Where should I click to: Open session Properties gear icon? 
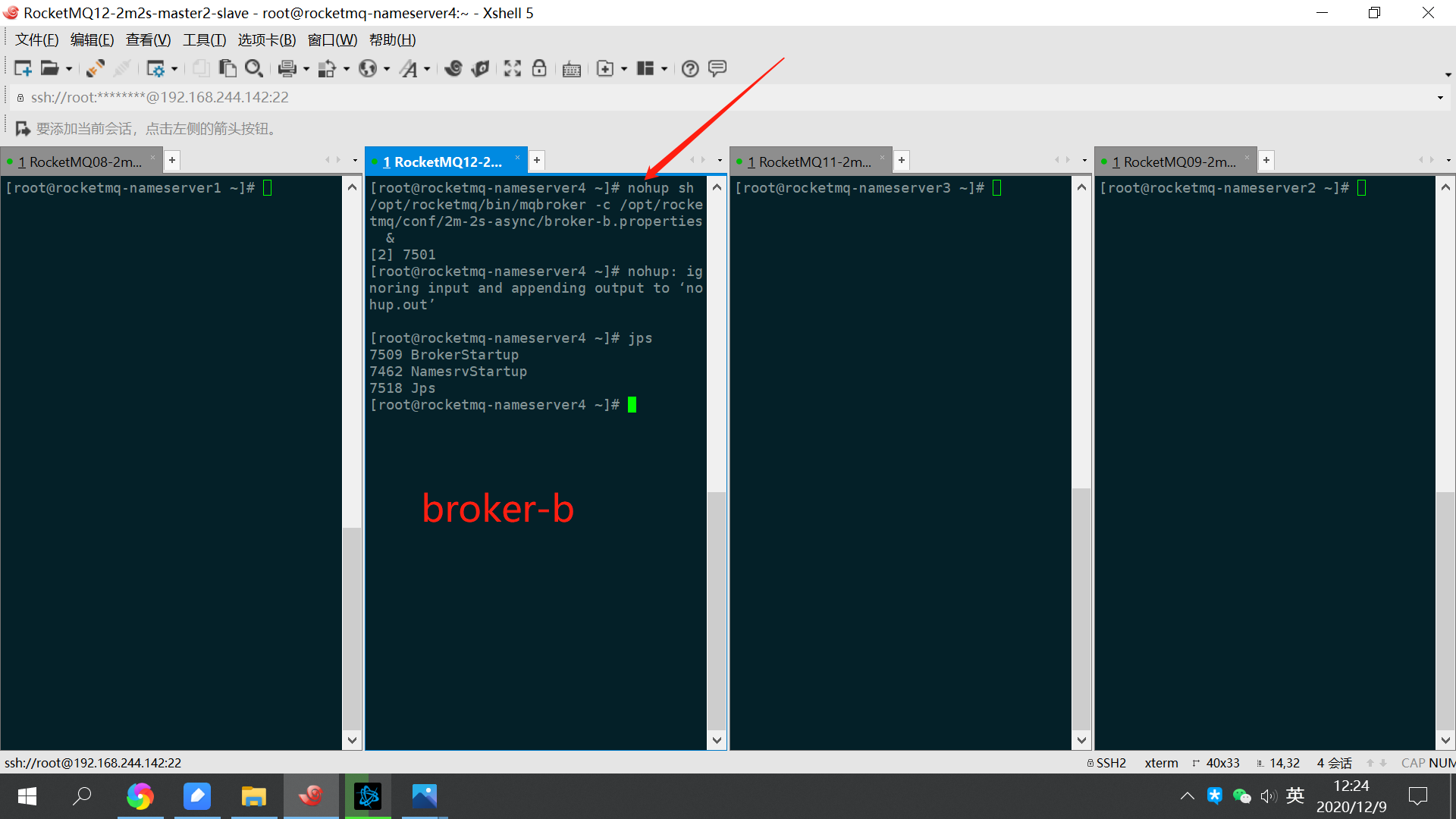click(155, 69)
